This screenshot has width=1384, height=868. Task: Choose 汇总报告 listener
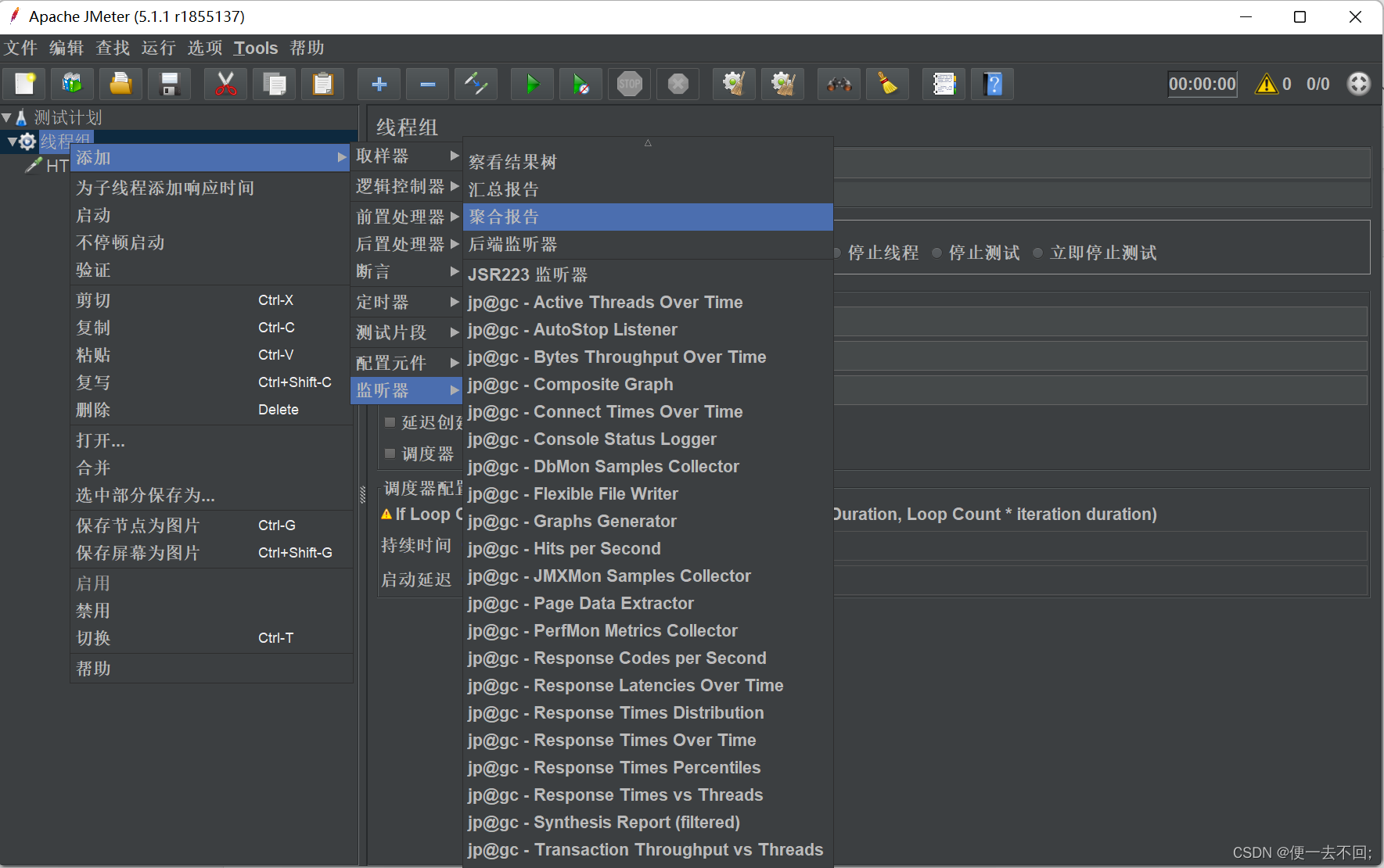(648, 189)
